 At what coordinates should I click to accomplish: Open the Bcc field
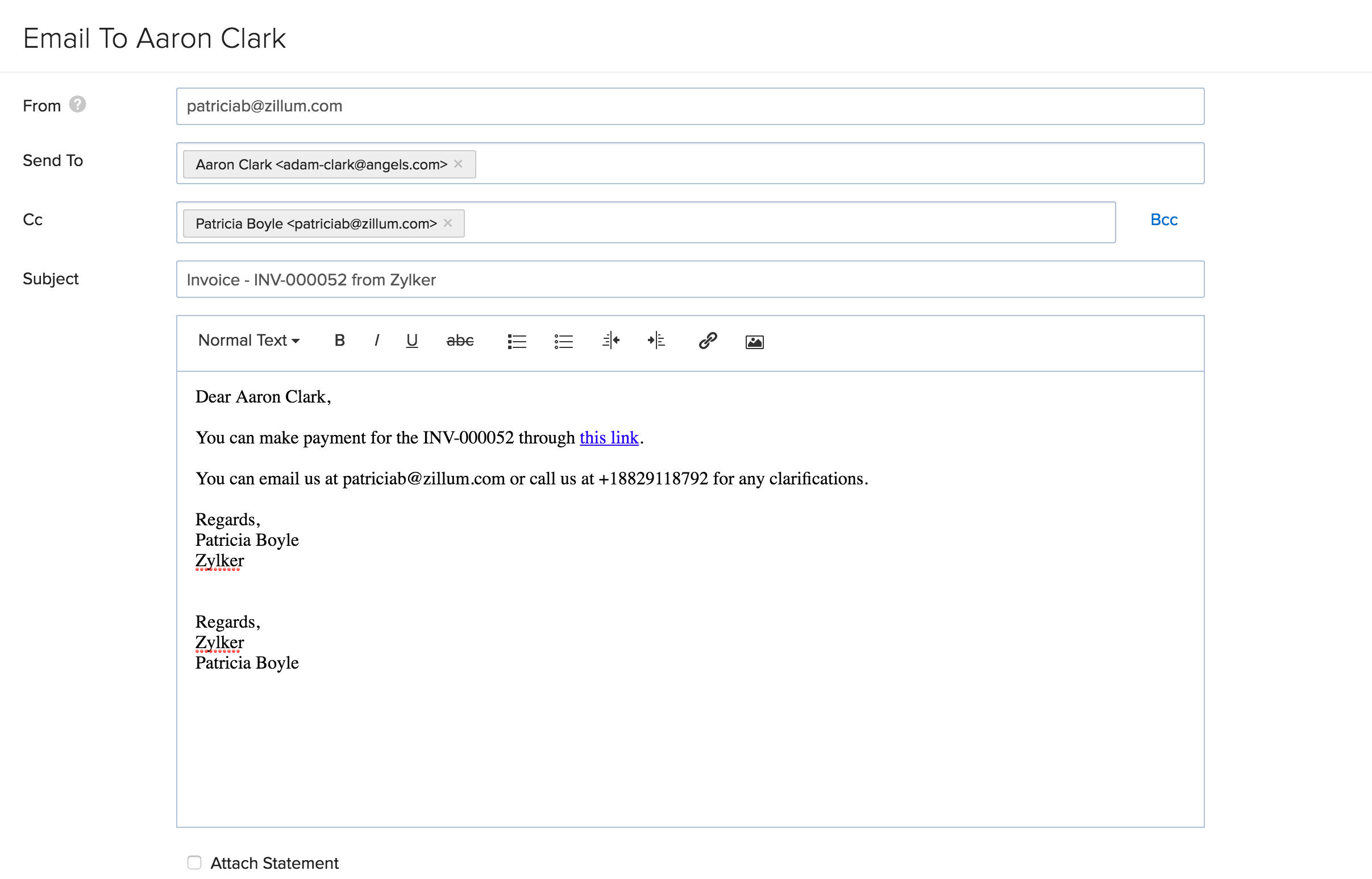[x=1163, y=219]
